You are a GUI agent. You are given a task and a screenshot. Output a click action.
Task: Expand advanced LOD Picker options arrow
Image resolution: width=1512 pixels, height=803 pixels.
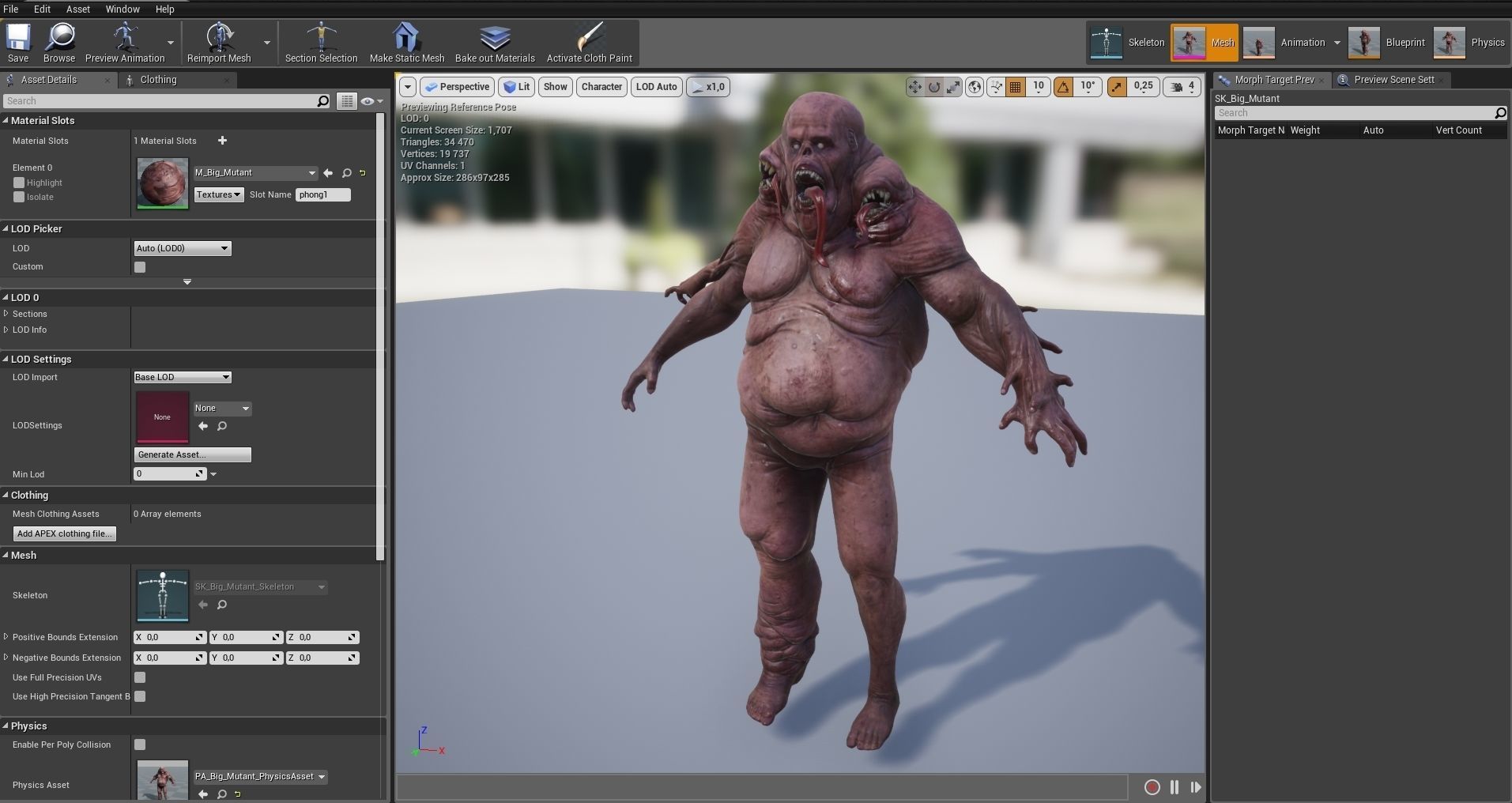187,282
